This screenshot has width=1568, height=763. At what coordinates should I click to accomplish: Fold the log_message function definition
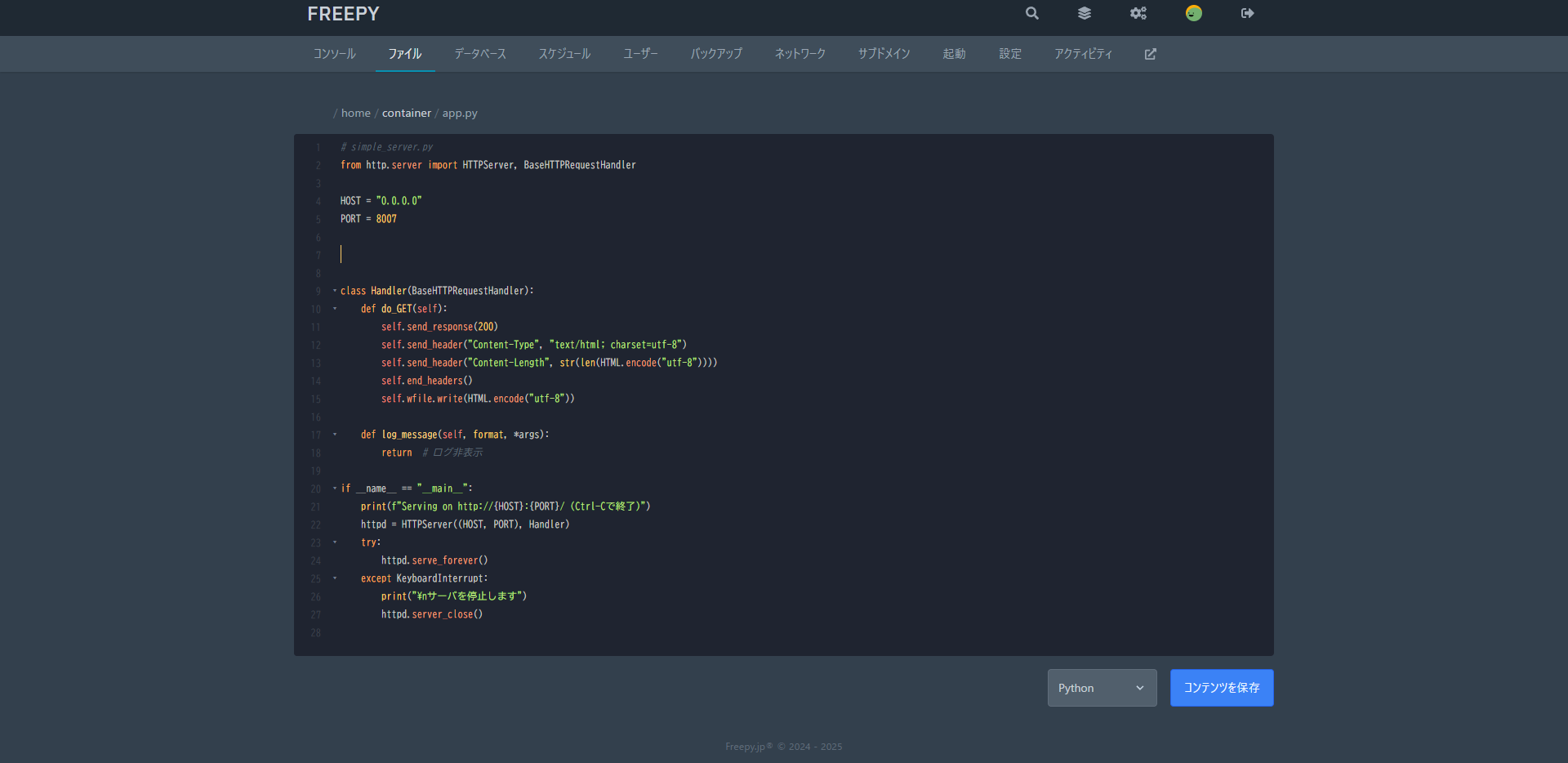tap(335, 435)
